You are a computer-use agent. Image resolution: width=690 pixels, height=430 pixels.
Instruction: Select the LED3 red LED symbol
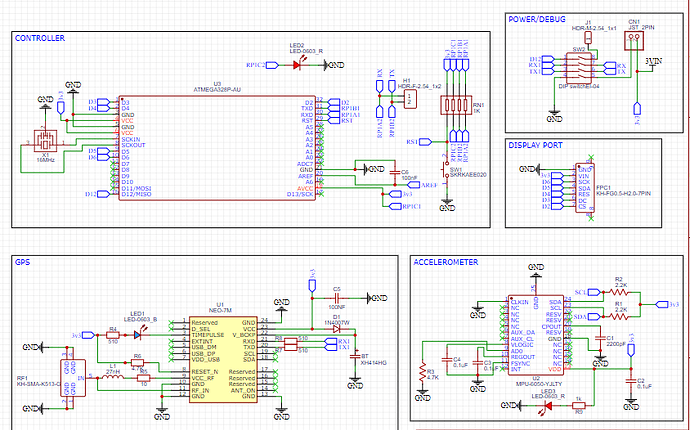tap(548, 404)
